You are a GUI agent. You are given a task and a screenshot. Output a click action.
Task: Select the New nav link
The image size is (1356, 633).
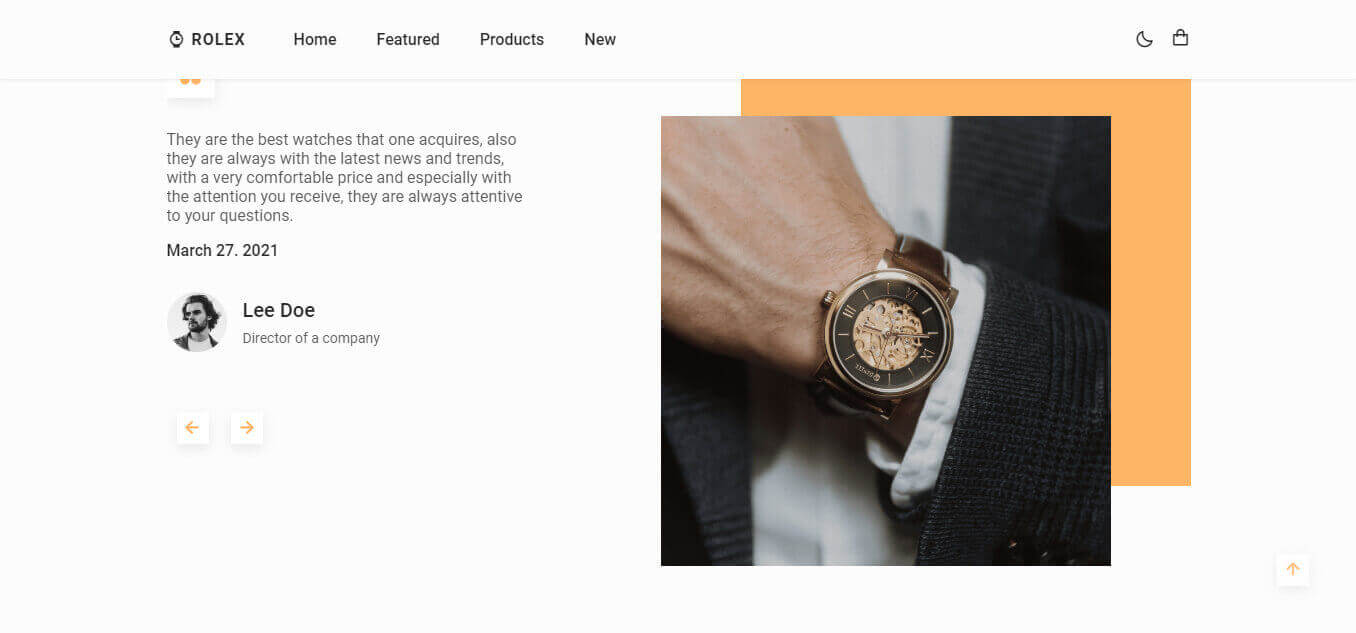(600, 39)
